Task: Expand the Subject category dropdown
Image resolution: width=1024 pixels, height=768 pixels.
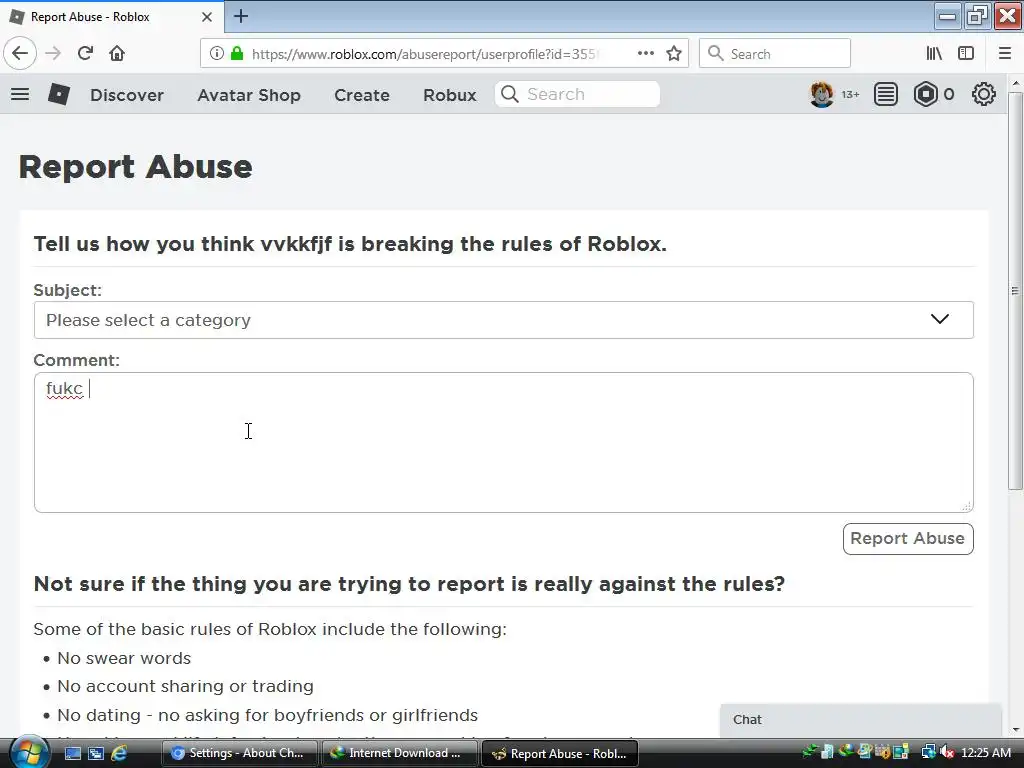Action: [x=504, y=320]
